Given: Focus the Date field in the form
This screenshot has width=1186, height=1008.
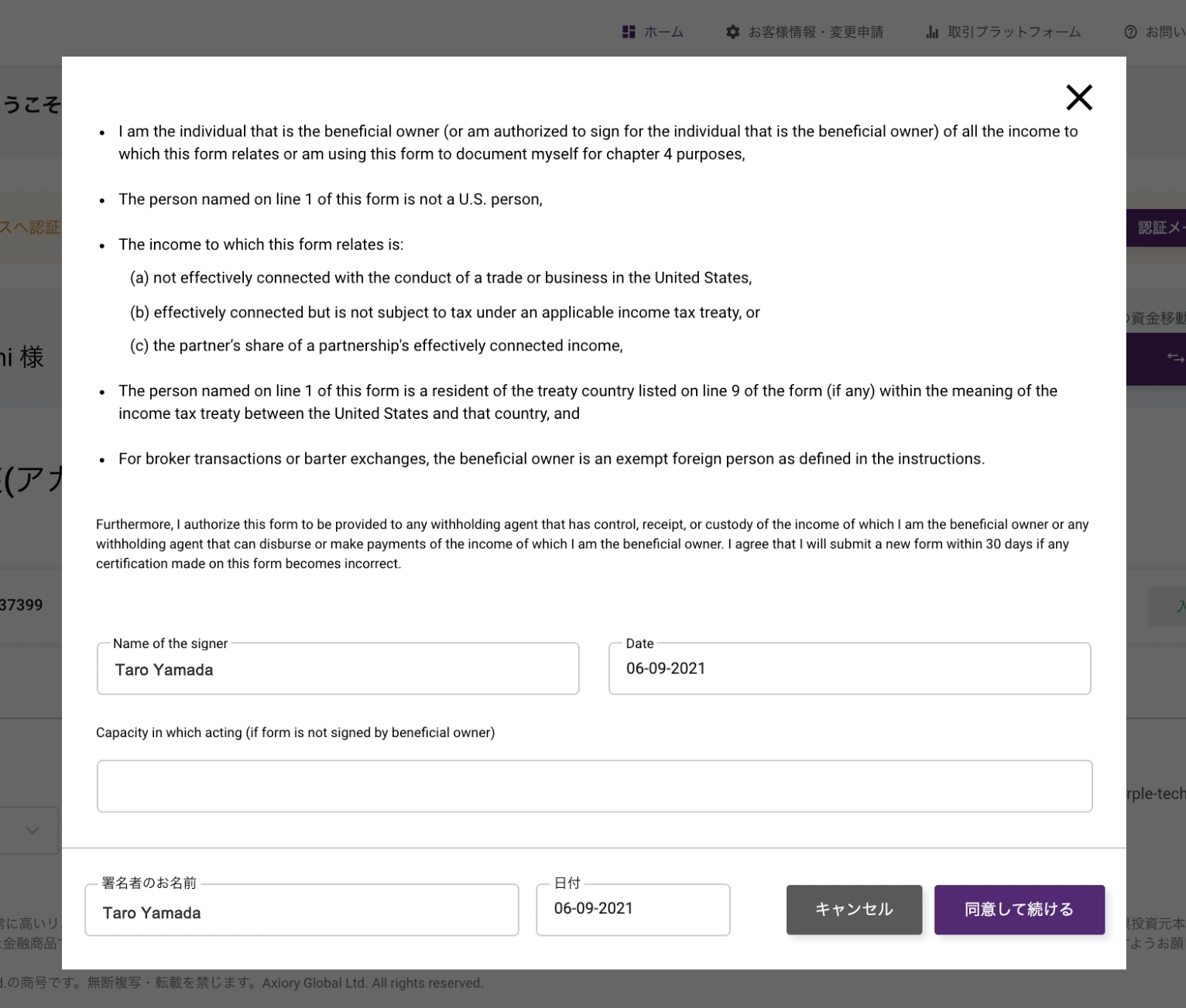Looking at the screenshot, I should [x=849, y=669].
